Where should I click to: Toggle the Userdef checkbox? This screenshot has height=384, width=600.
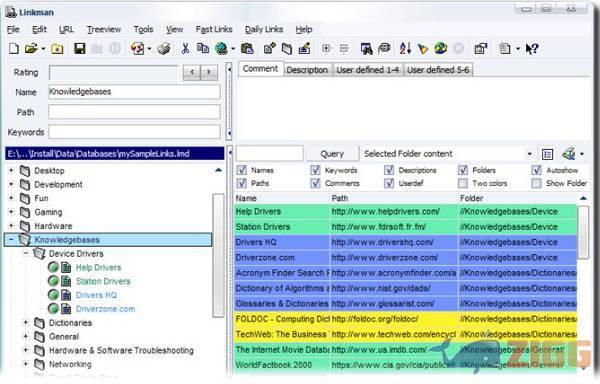(x=389, y=183)
